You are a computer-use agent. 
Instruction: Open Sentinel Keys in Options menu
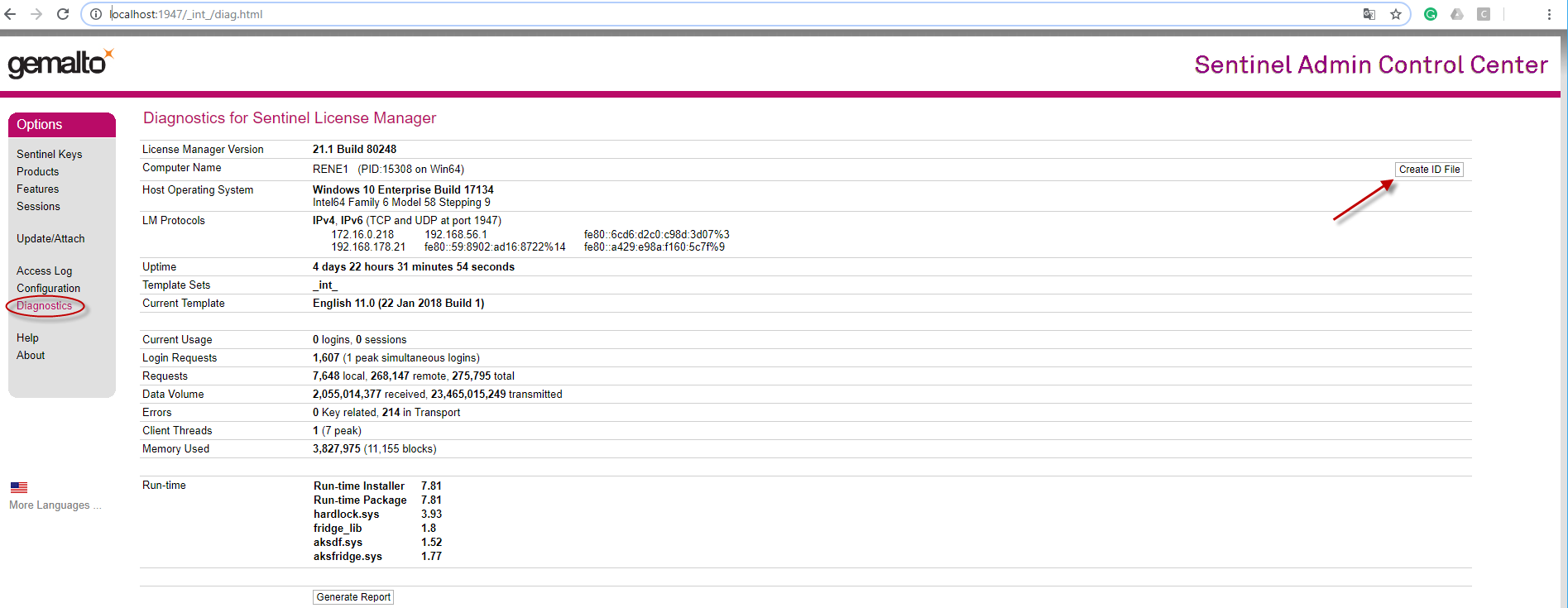pyautogui.click(x=49, y=154)
